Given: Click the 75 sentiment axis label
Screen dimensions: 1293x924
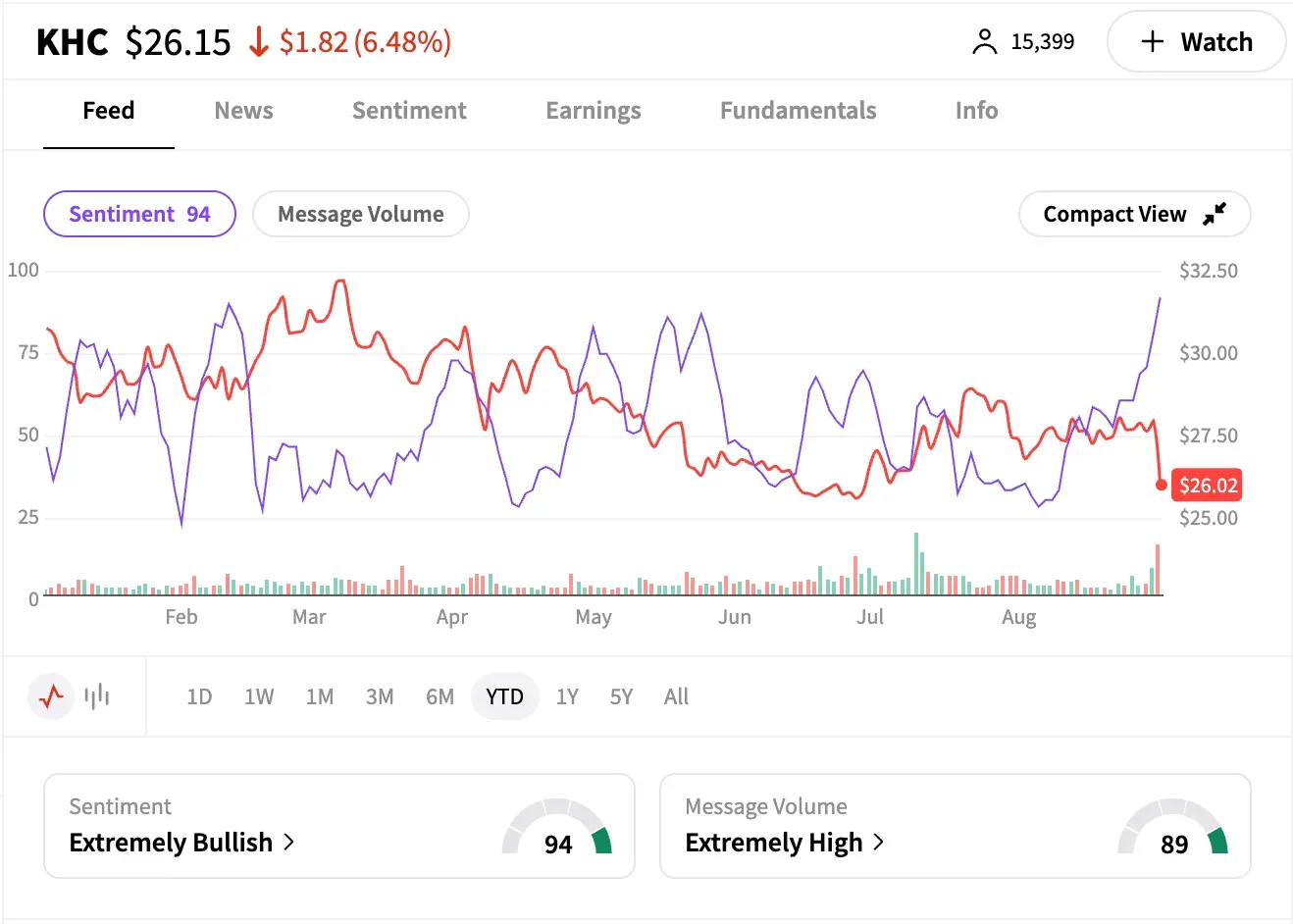Looking at the screenshot, I should 28,352.
